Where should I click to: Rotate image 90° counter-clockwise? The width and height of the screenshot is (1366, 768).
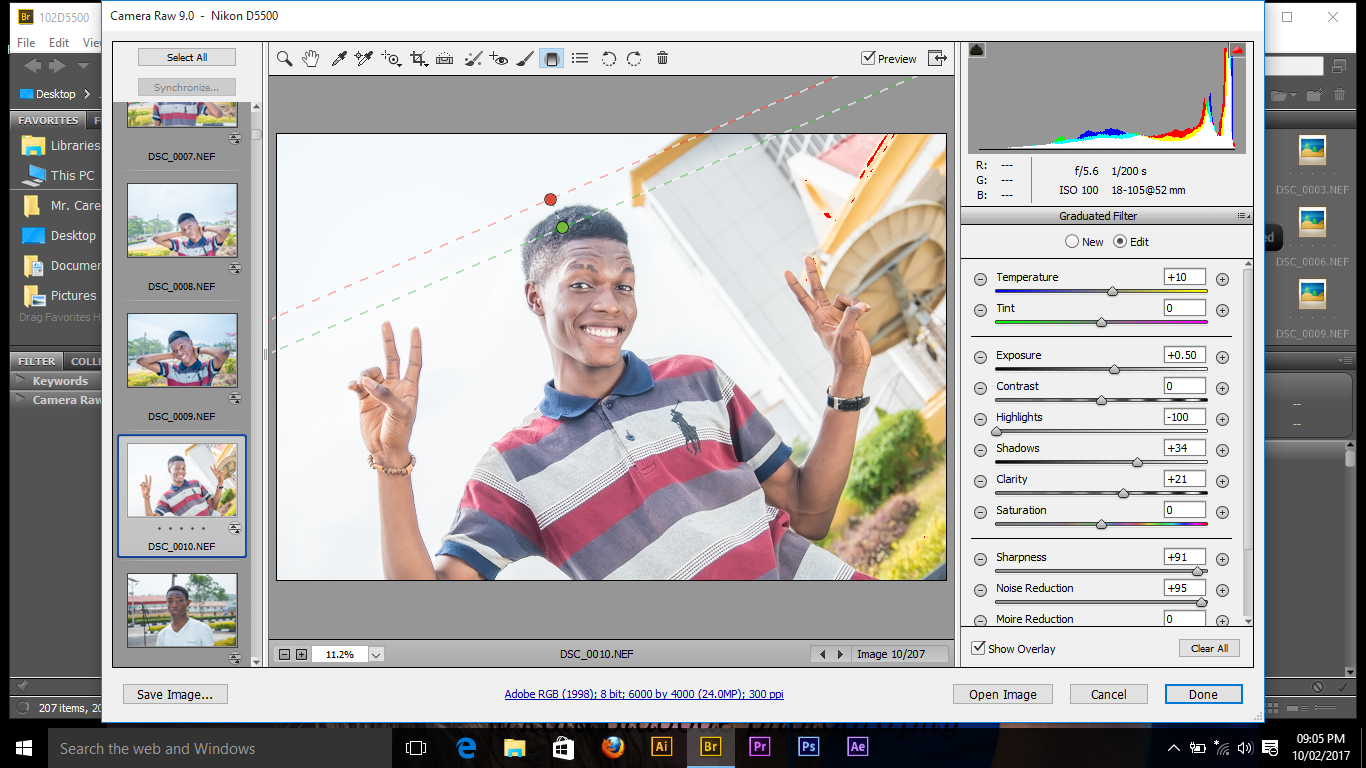pos(608,59)
